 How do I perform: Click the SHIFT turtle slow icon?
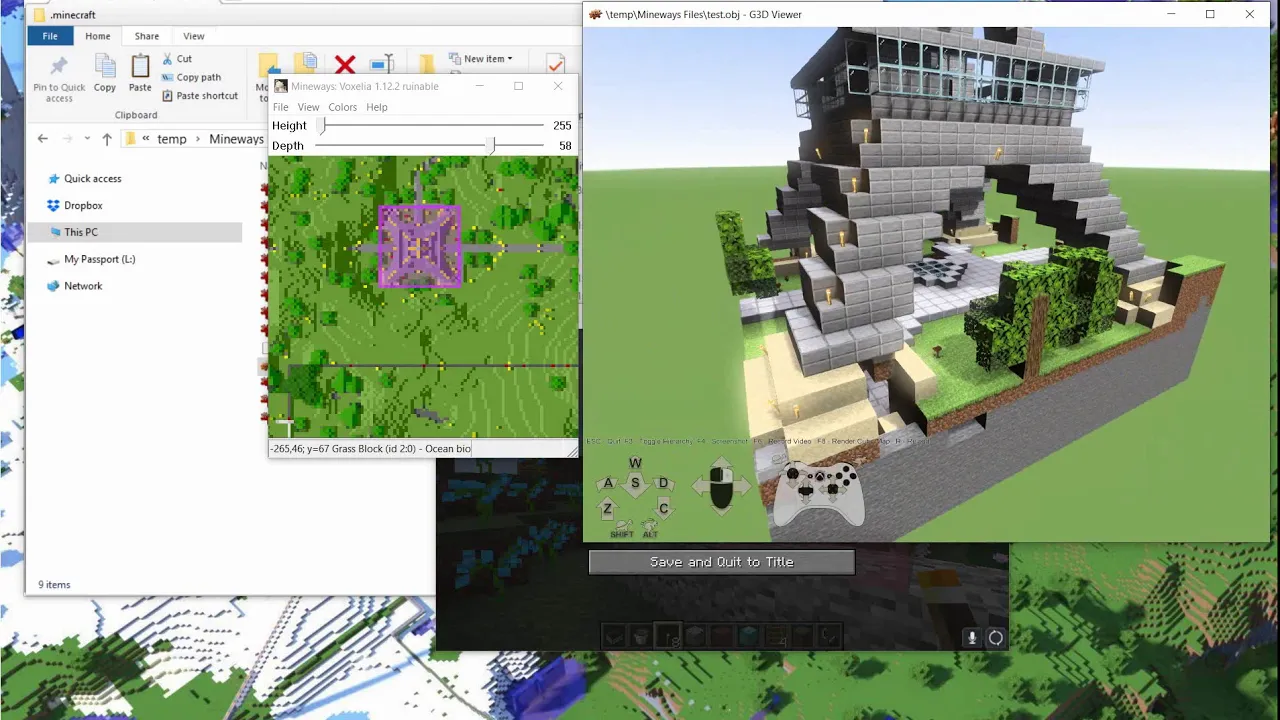(x=622, y=529)
